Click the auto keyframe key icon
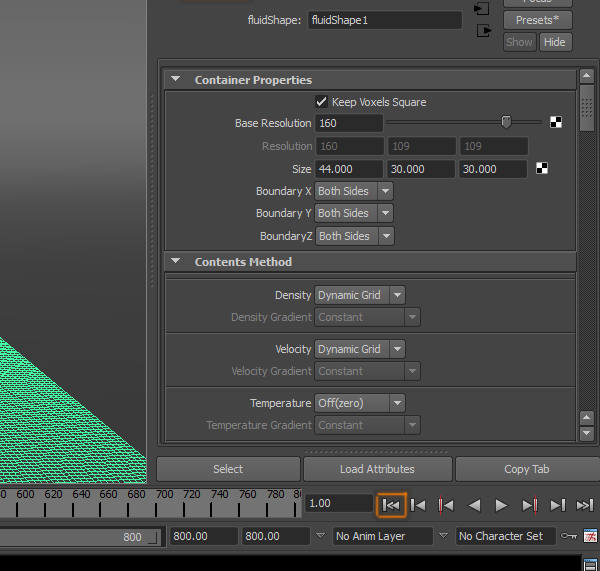This screenshot has width=600, height=571. pyautogui.click(x=569, y=536)
